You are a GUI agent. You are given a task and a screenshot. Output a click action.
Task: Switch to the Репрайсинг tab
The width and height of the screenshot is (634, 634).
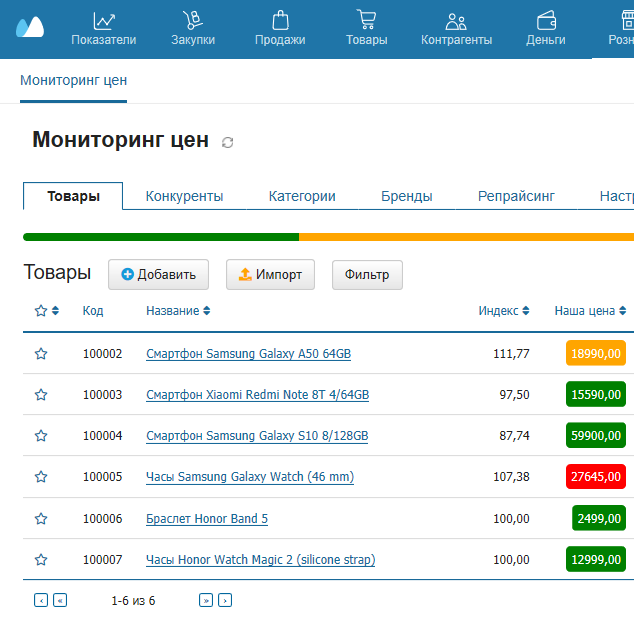(516, 196)
